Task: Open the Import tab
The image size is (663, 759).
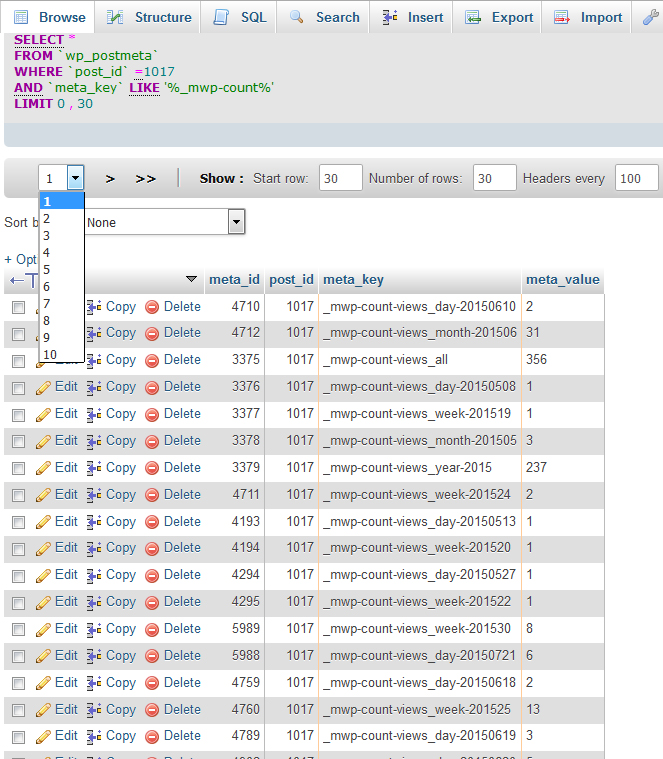Action: click(587, 17)
